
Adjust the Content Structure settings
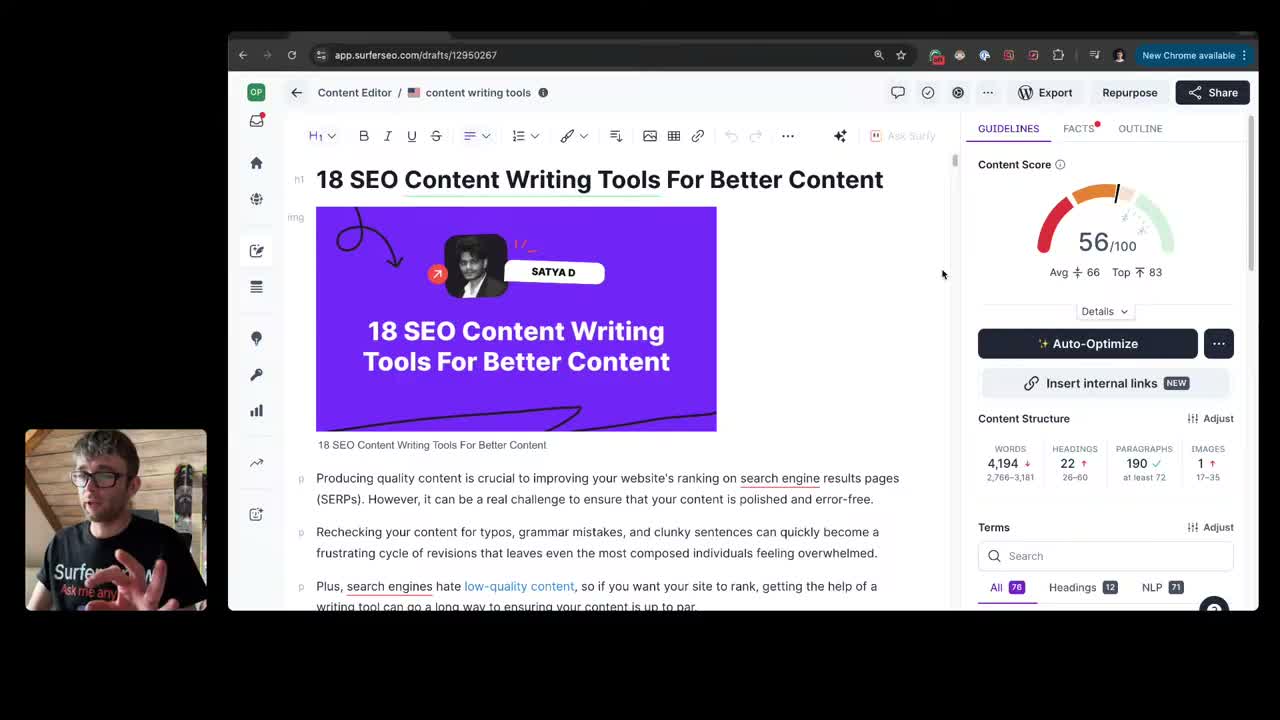click(x=1210, y=419)
